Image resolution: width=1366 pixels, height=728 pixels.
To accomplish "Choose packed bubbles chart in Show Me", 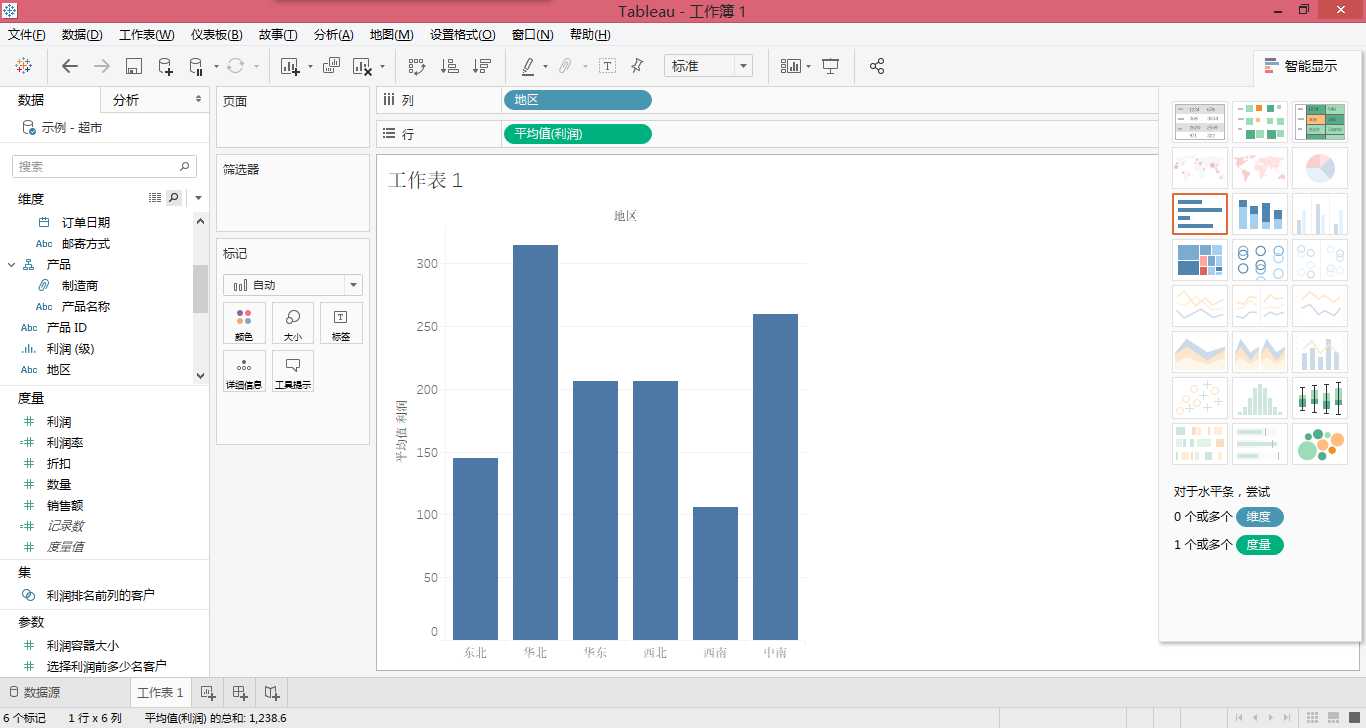I will [x=1320, y=444].
